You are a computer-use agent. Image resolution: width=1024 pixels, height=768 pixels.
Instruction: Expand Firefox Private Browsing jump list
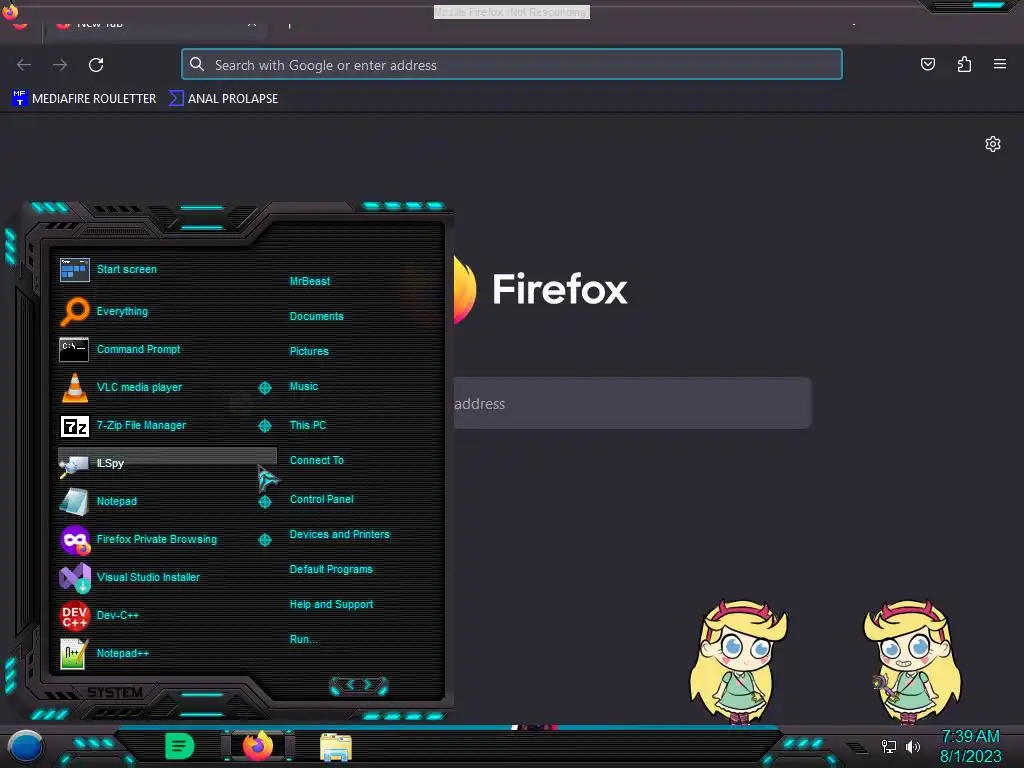(x=264, y=539)
